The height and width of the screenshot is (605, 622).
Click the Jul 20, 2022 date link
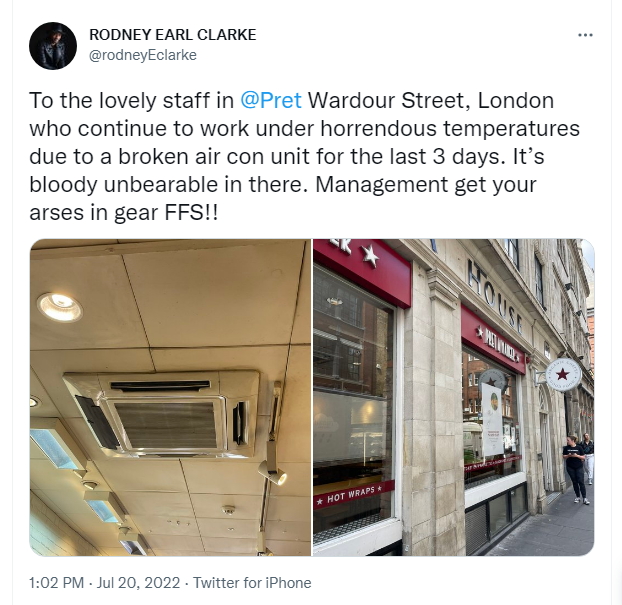[138, 583]
